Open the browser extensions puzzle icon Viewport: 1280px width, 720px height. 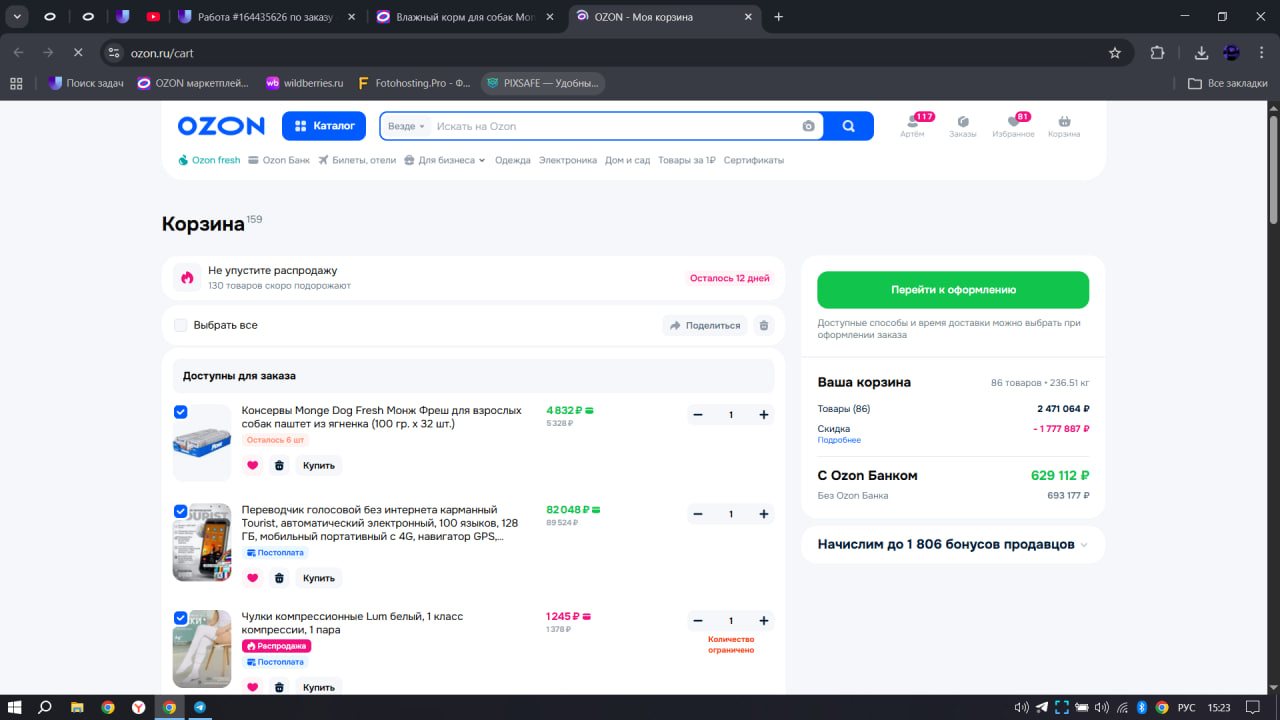[1158, 53]
